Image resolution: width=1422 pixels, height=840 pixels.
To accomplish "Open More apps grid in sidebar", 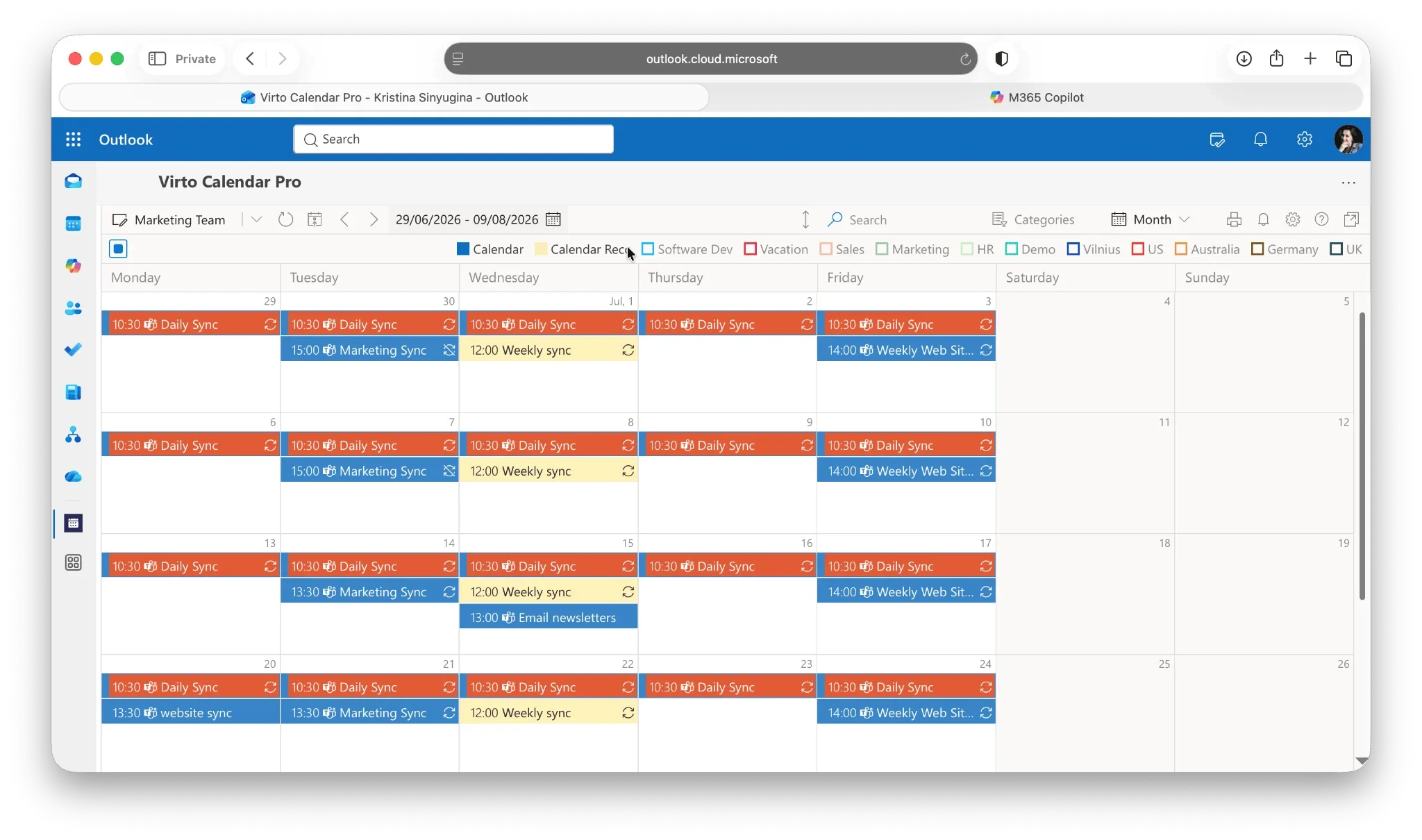I will click(x=73, y=562).
